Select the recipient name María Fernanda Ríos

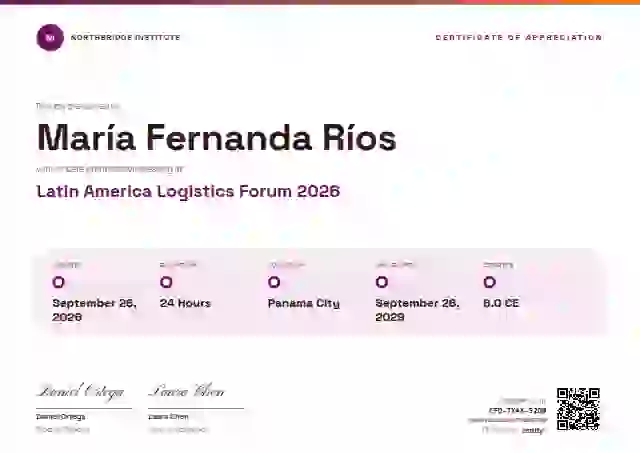coord(217,138)
